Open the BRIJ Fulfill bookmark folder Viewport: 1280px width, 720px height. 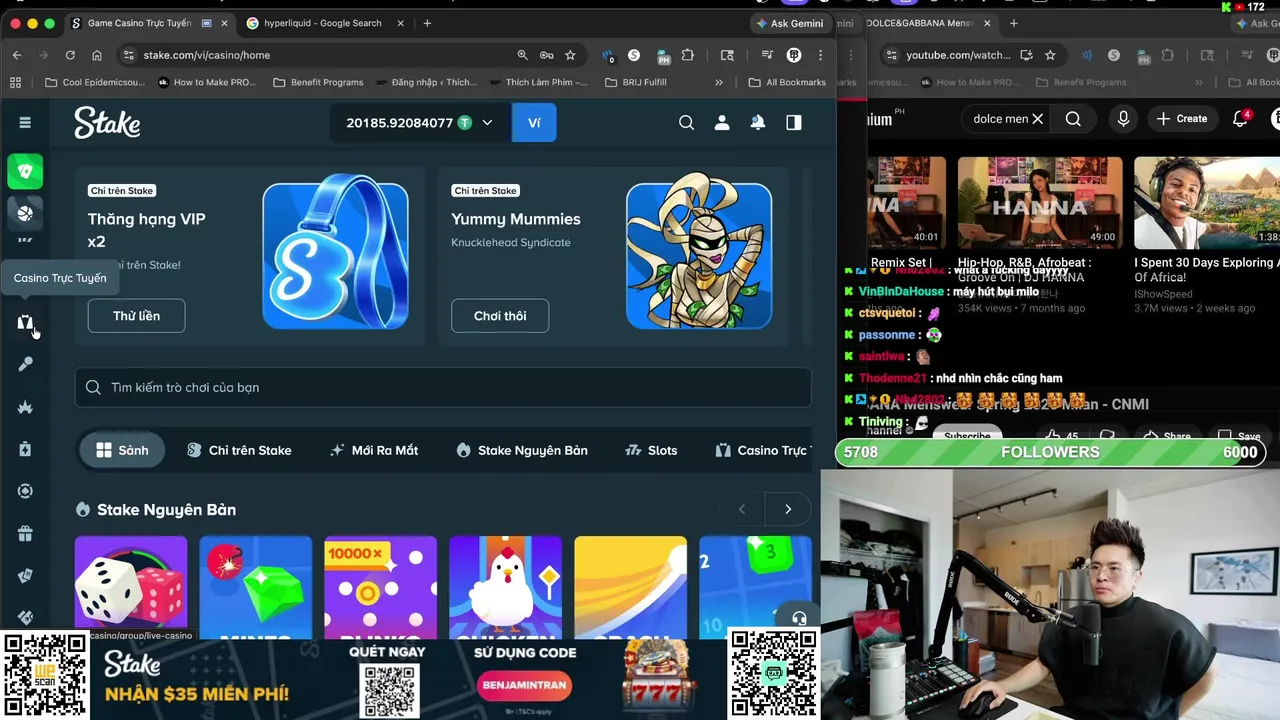(636, 82)
